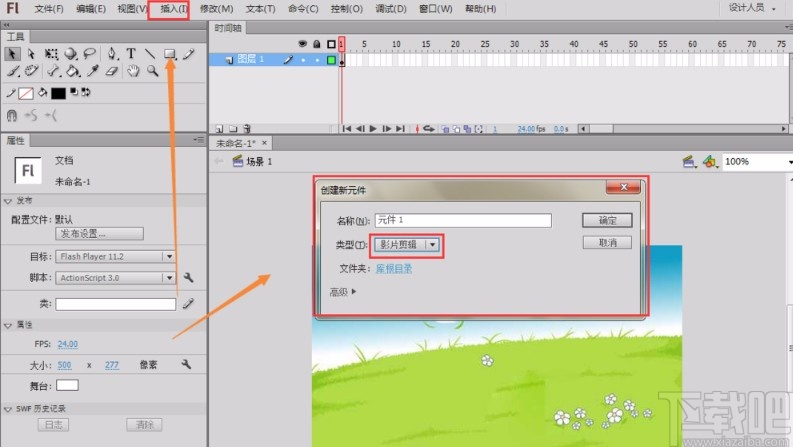
Task: Open the 控制(O) menu
Action: 346,9
